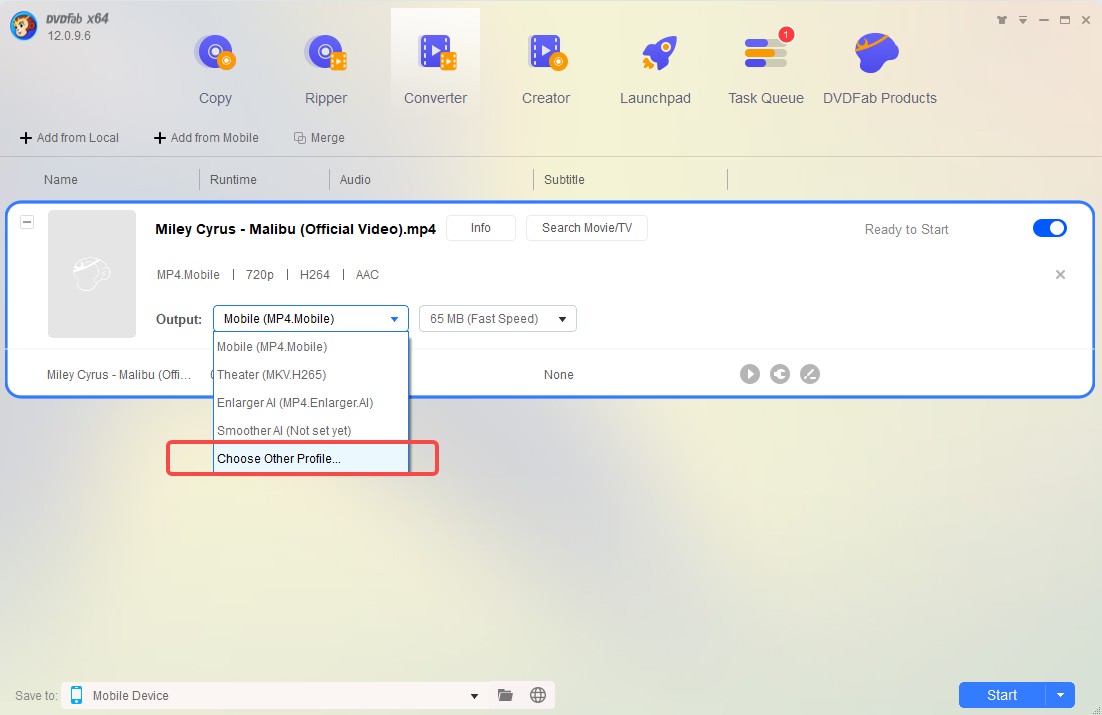This screenshot has width=1102, height=715.
Task: Toggle the Ready to Start switch
Action: click(1049, 228)
